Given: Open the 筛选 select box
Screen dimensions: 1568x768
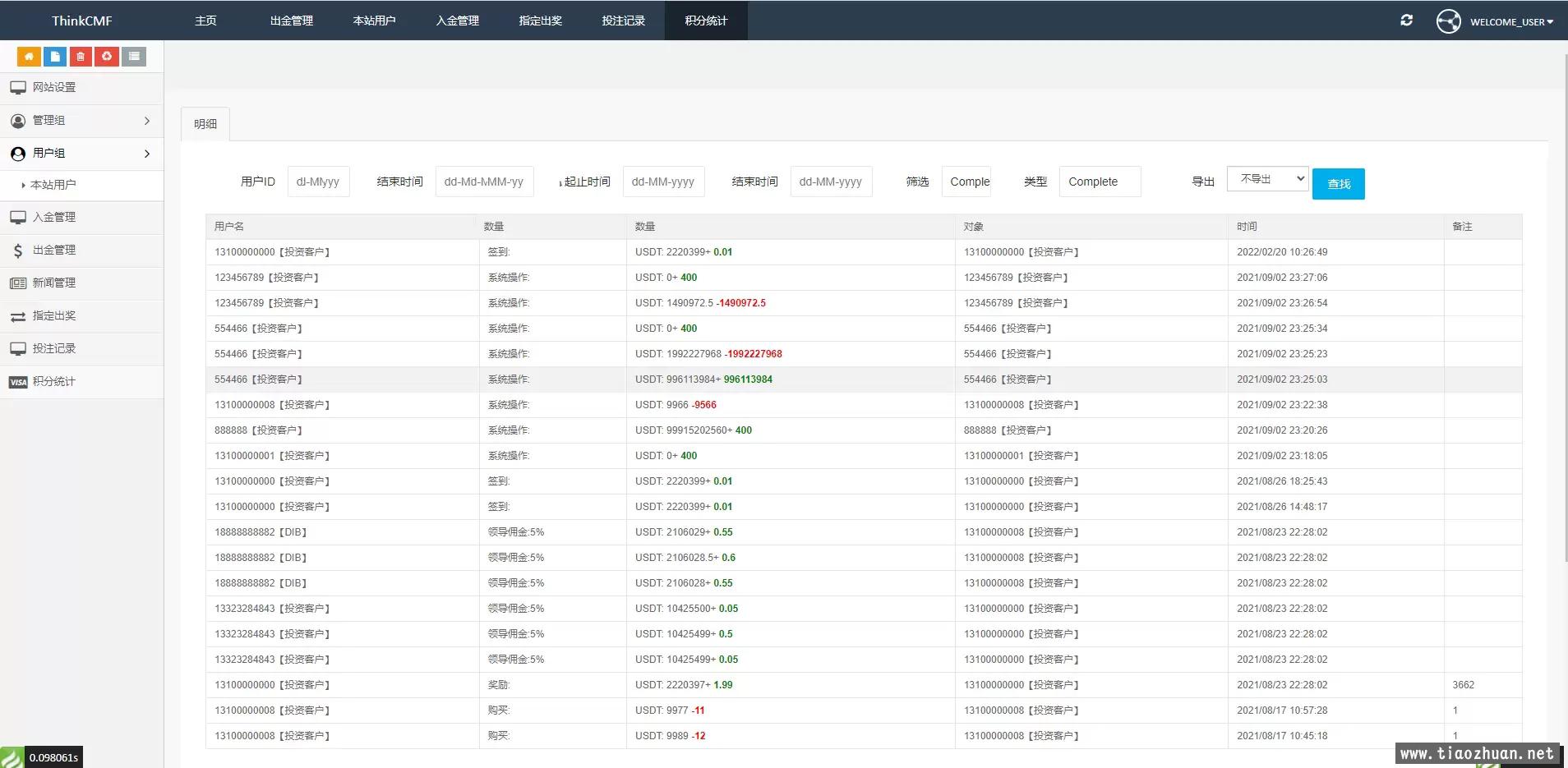Looking at the screenshot, I should click(966, 182).
